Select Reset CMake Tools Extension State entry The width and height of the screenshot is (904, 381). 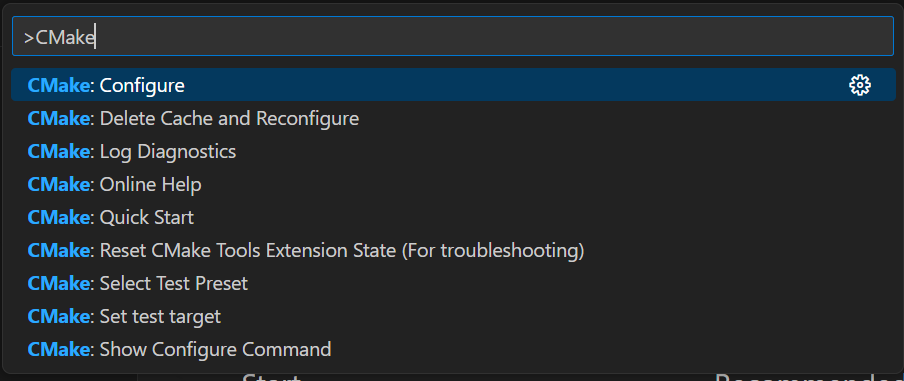tap(453, 250)
